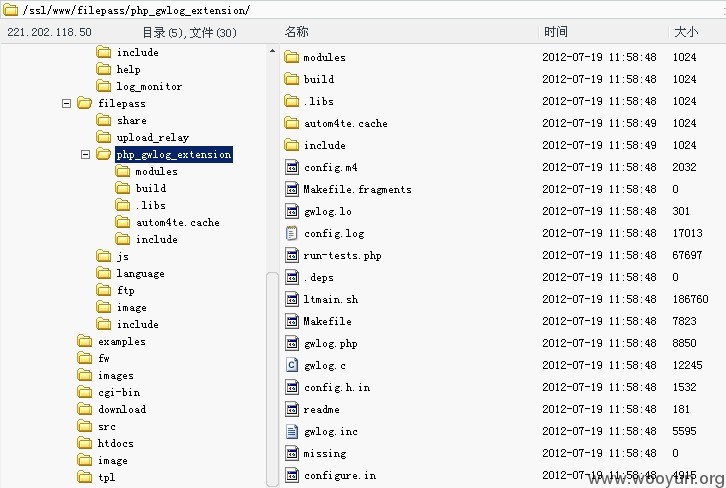Click the timestamp of autom4te.cache row
The width and height of the screenshot is (726, 488).
pos(599,123)
